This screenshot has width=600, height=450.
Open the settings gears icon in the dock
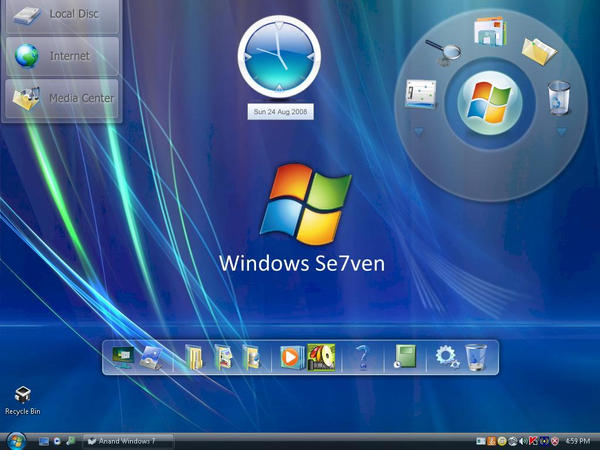[x=447, y=357]
